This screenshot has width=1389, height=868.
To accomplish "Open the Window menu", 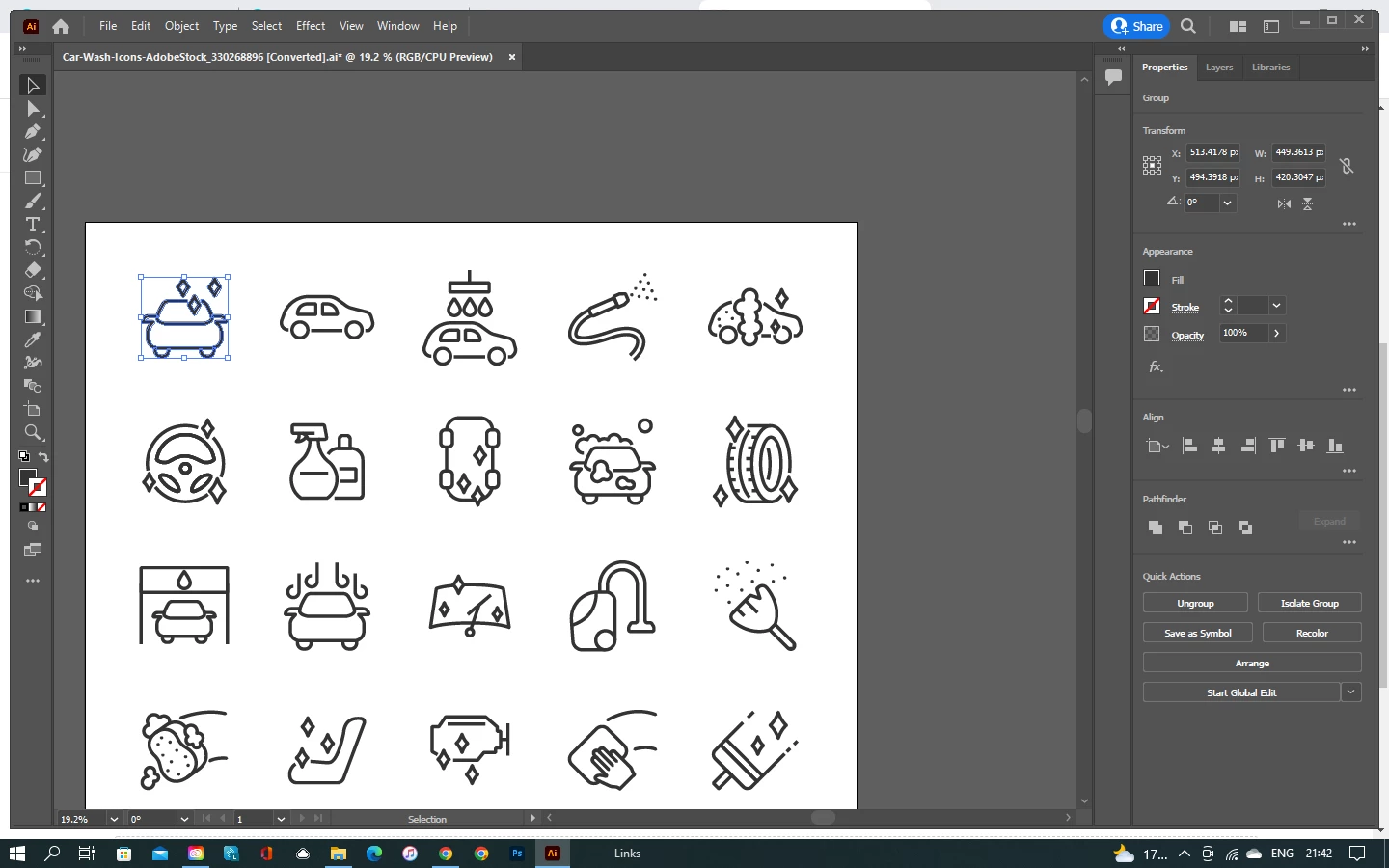I will tap(398, 26).
